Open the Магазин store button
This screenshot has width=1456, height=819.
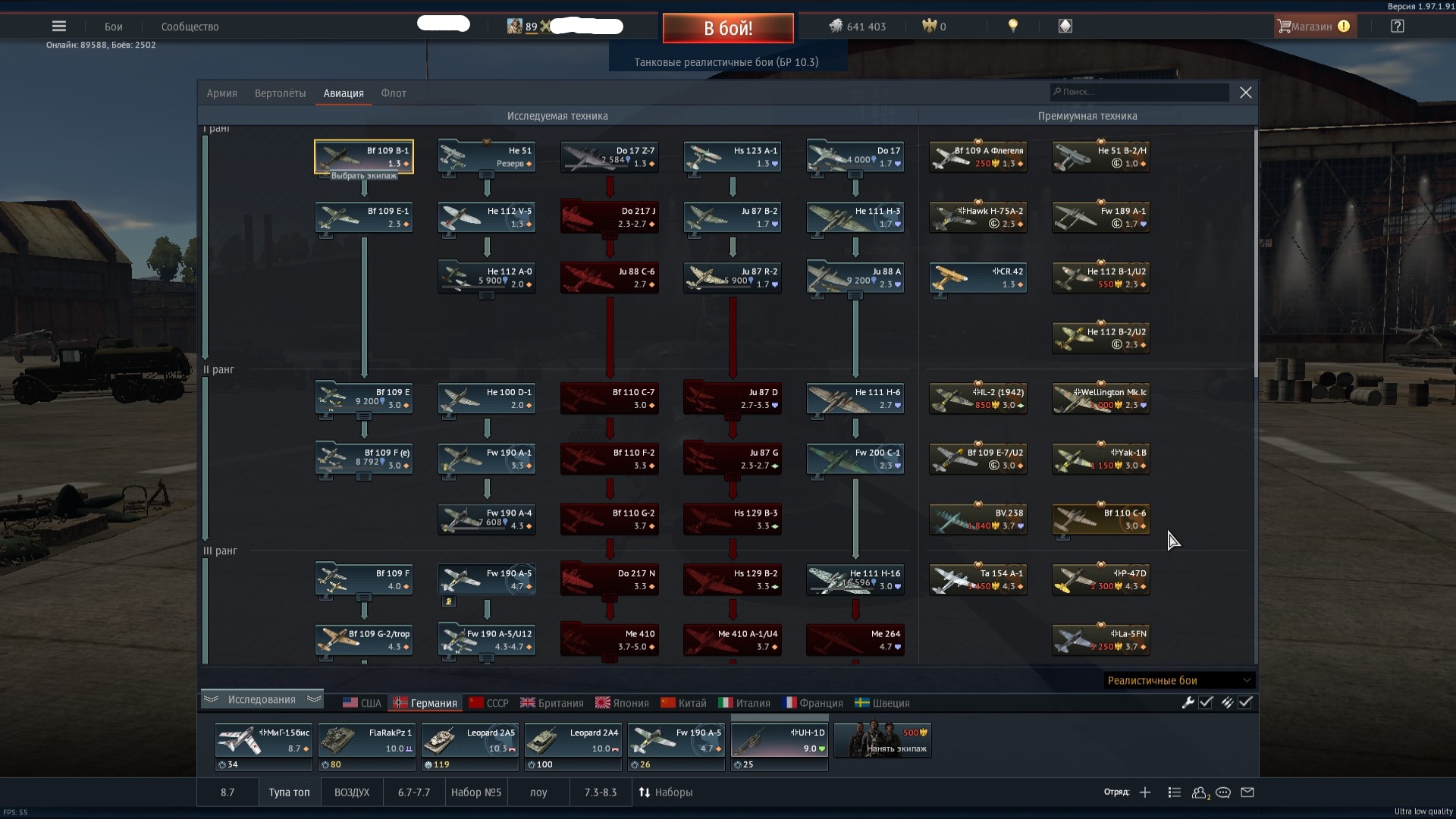(1315, 27)
